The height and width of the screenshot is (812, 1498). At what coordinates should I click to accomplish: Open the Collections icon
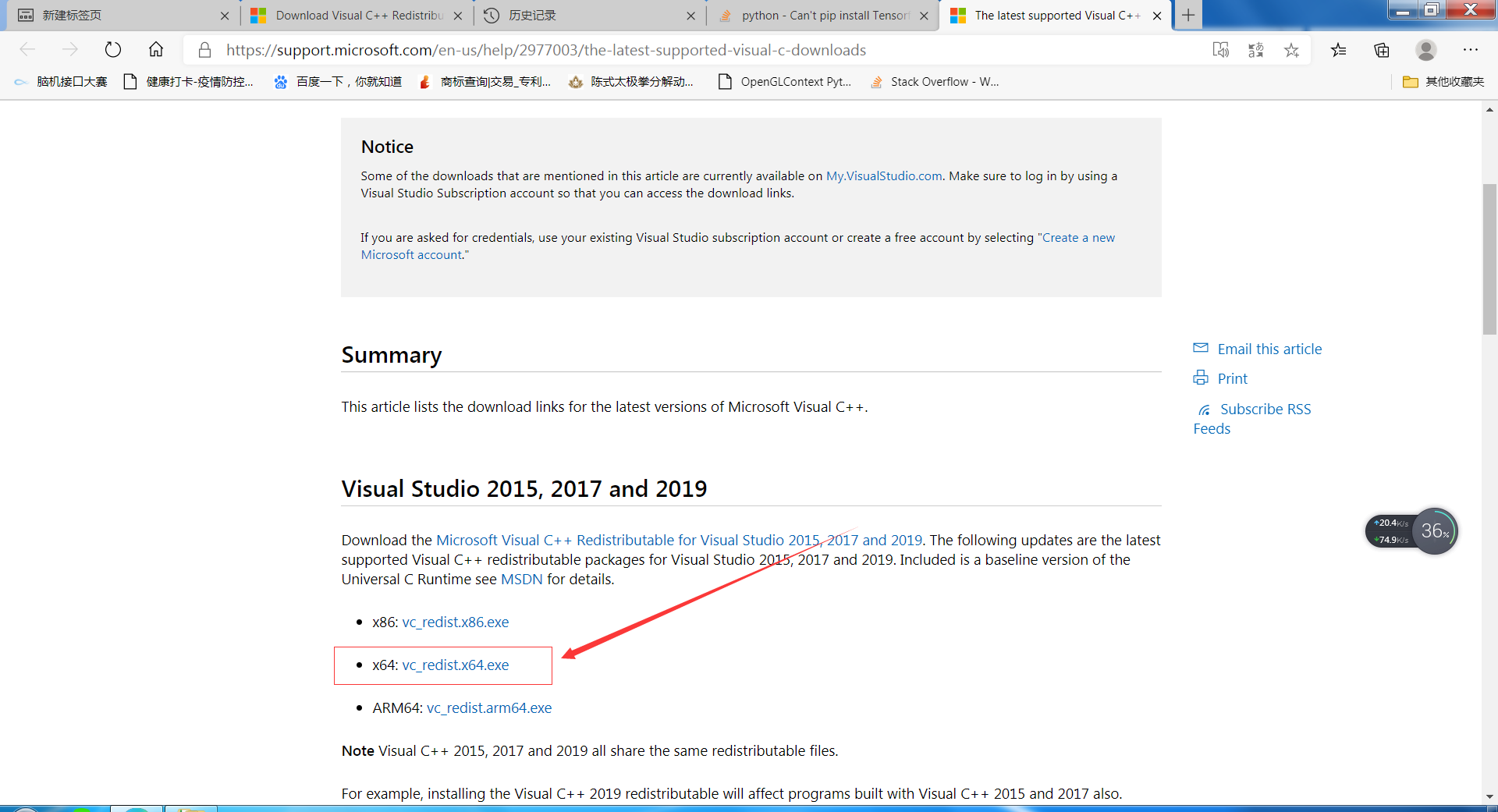1382,50
